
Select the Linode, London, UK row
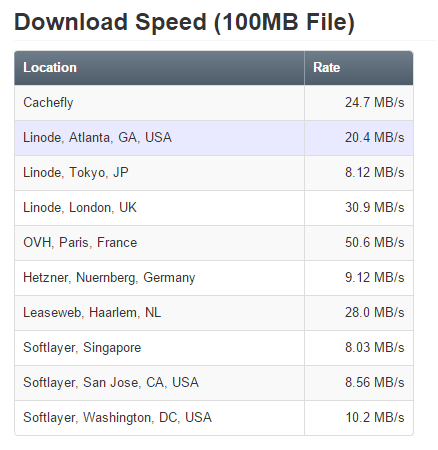coord(214,208)
